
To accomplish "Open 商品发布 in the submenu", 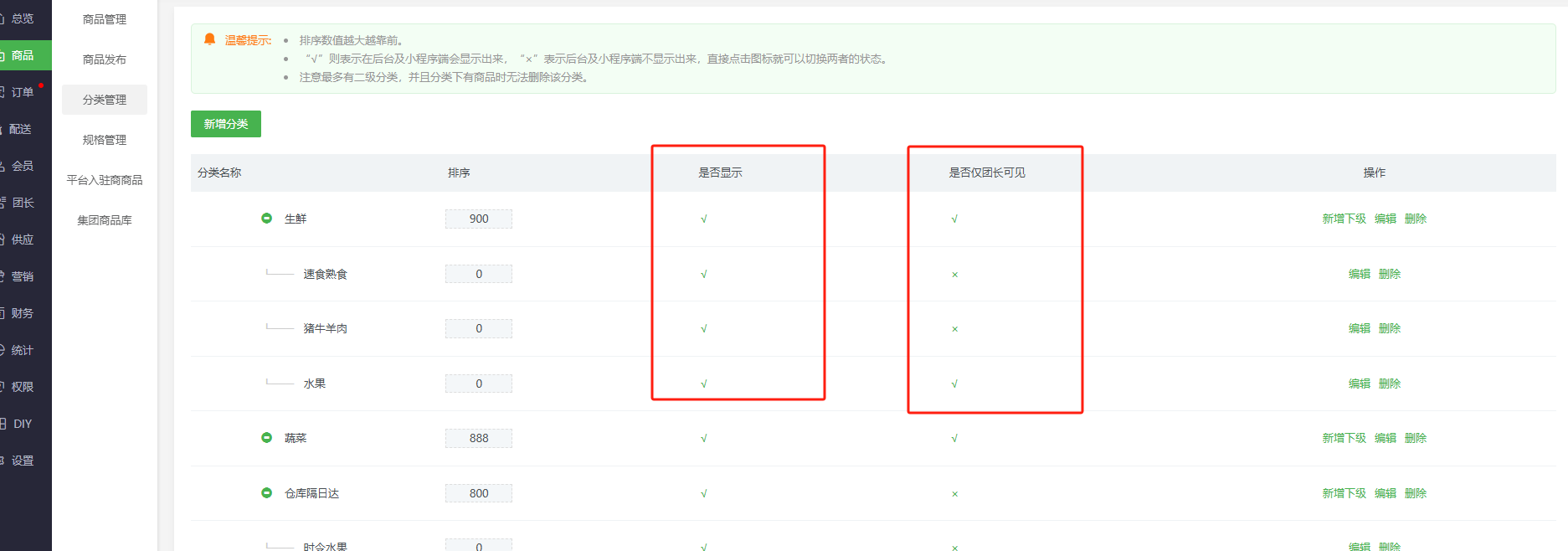I will (105, 59).
